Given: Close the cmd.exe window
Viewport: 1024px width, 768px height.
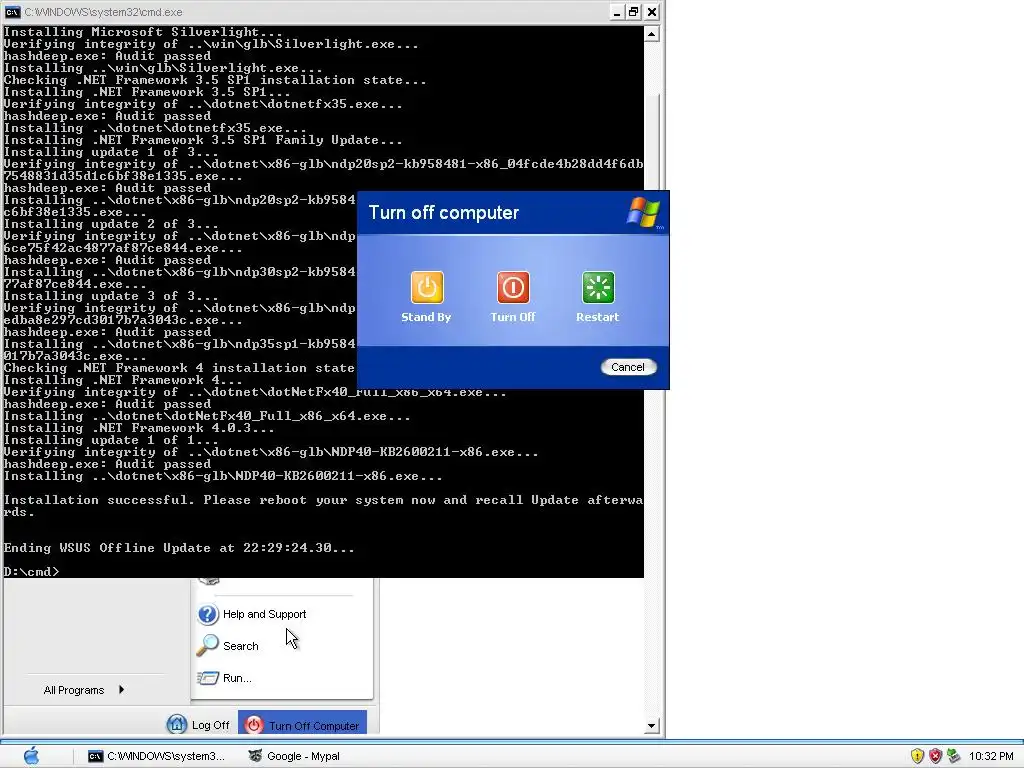Looking at the screenshot, I should click(651, 12).
